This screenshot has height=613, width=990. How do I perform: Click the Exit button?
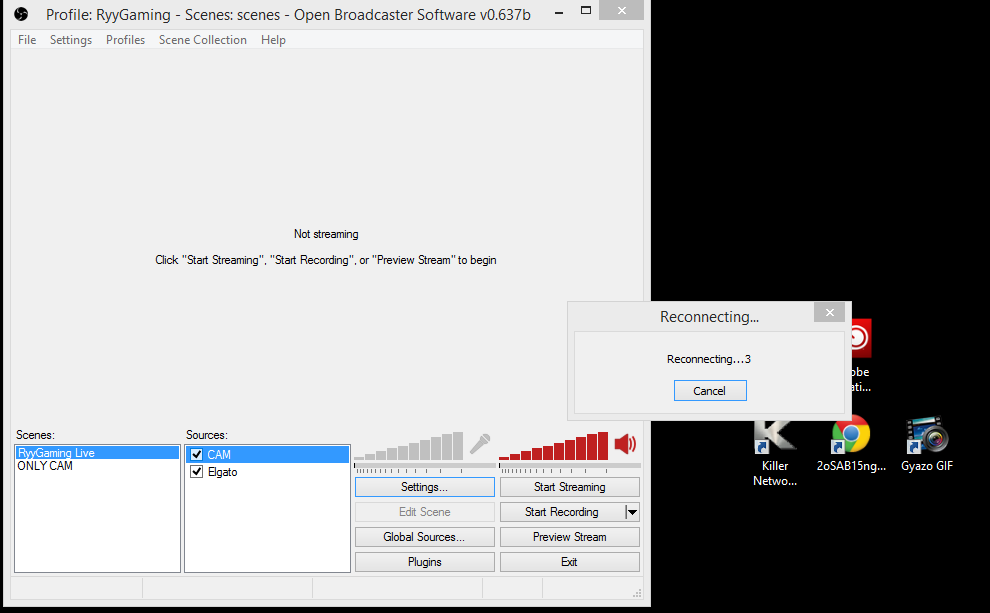click(570, 562)
